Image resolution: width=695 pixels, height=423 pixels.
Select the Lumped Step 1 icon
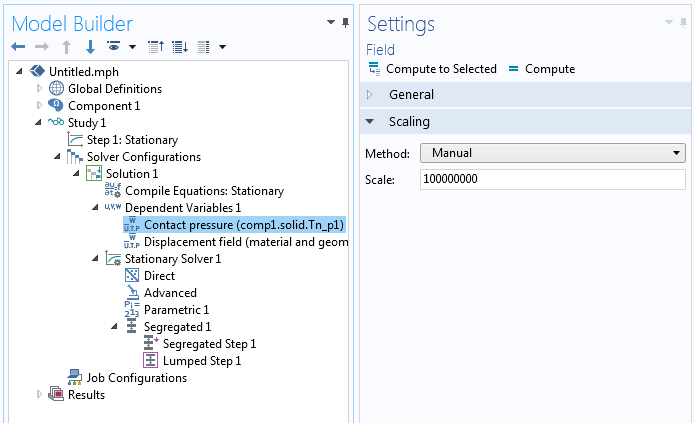tap(150, 361)
